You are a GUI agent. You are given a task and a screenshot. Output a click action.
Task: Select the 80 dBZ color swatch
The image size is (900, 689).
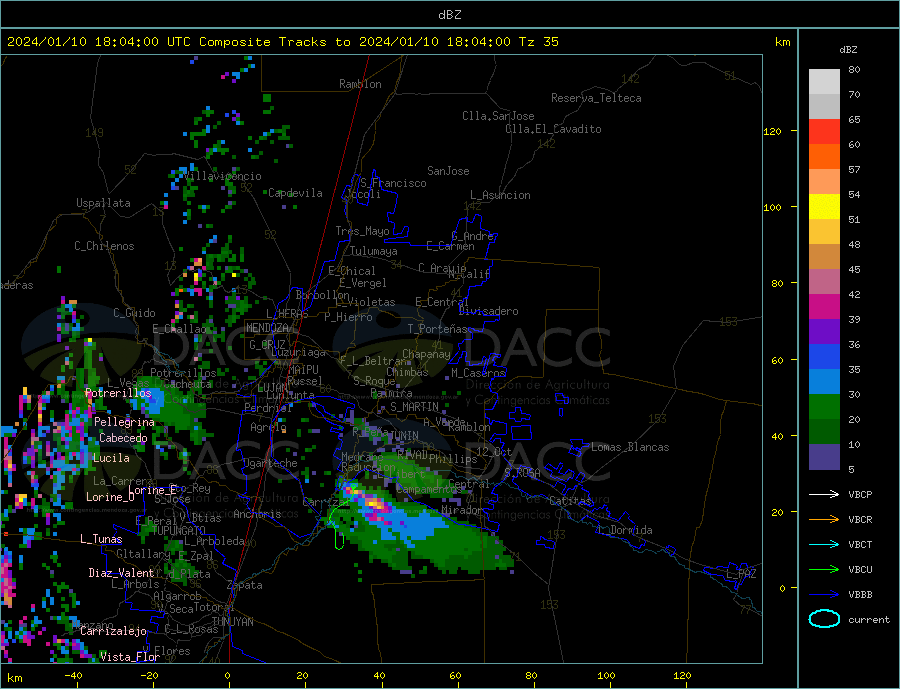824,82
